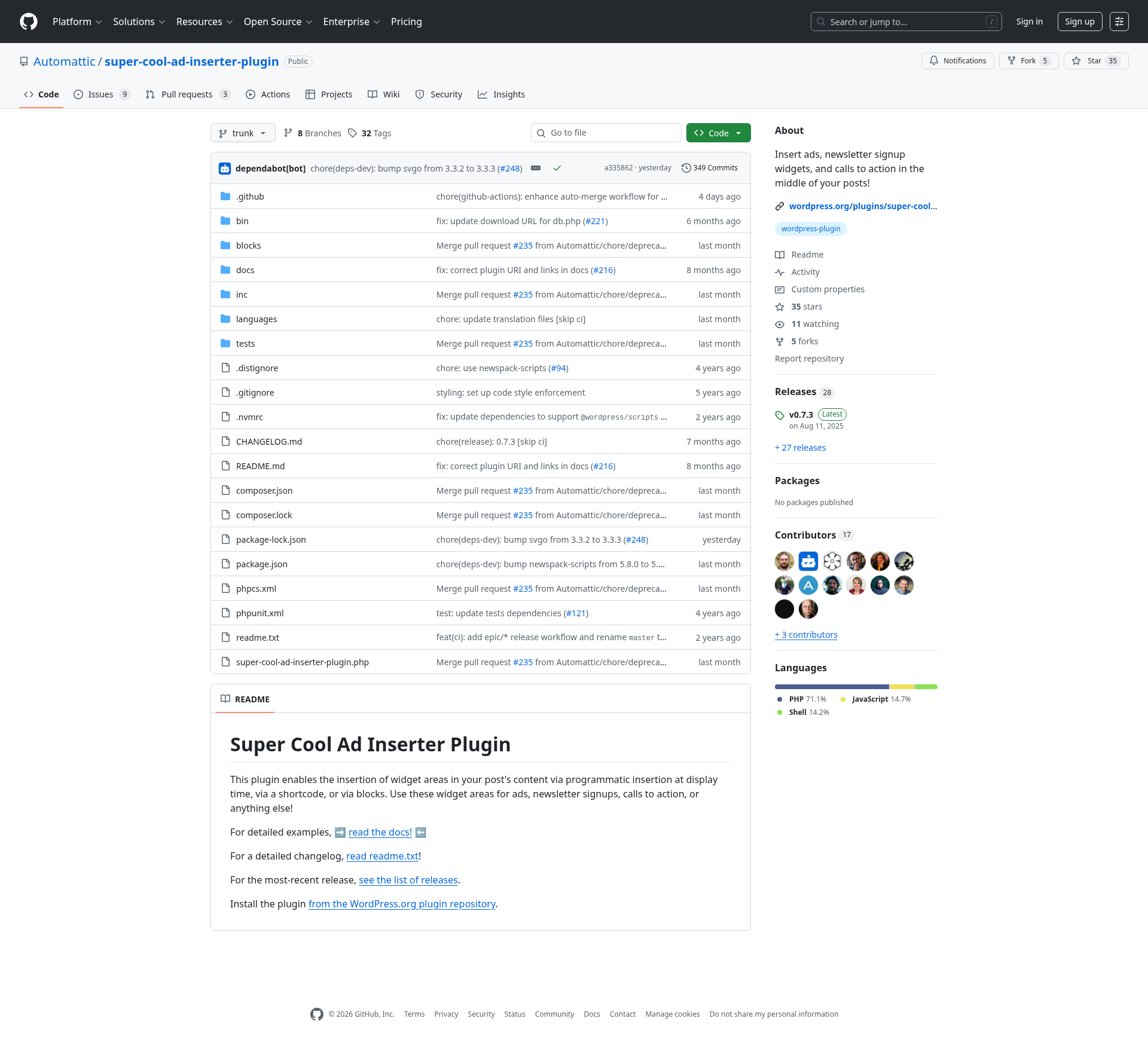1148x1046 pixels.
Task: Click the solid black contributor avatar
Action: [x=784, y=609]
